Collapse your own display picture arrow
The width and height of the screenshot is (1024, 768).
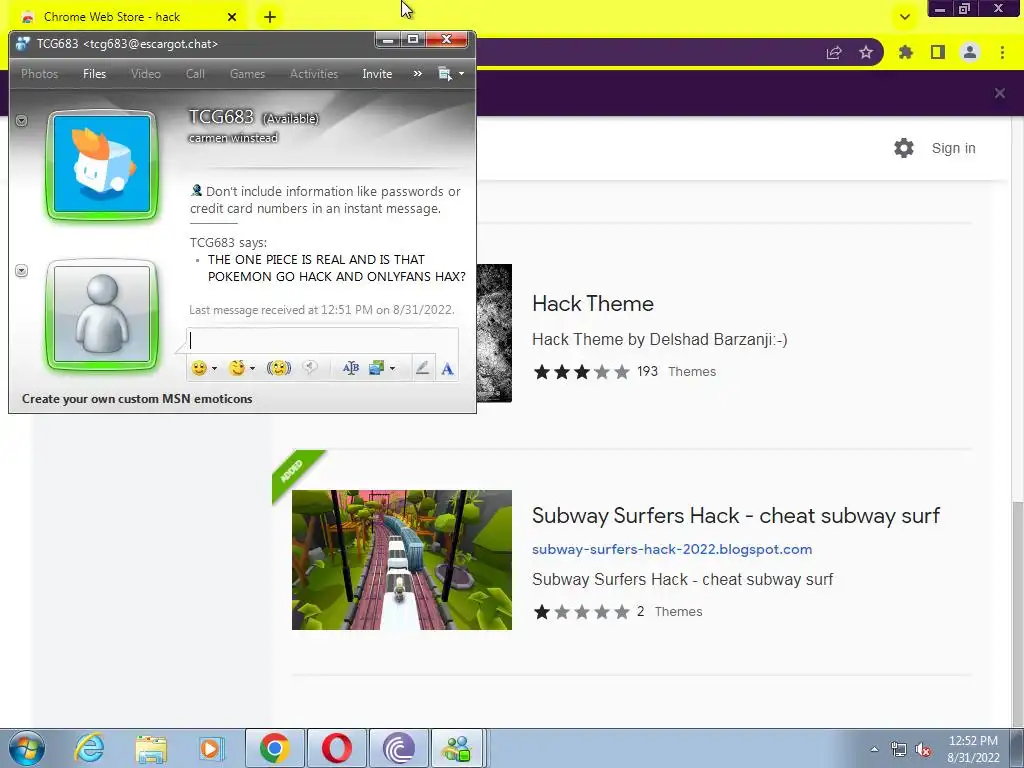[22, 270]
